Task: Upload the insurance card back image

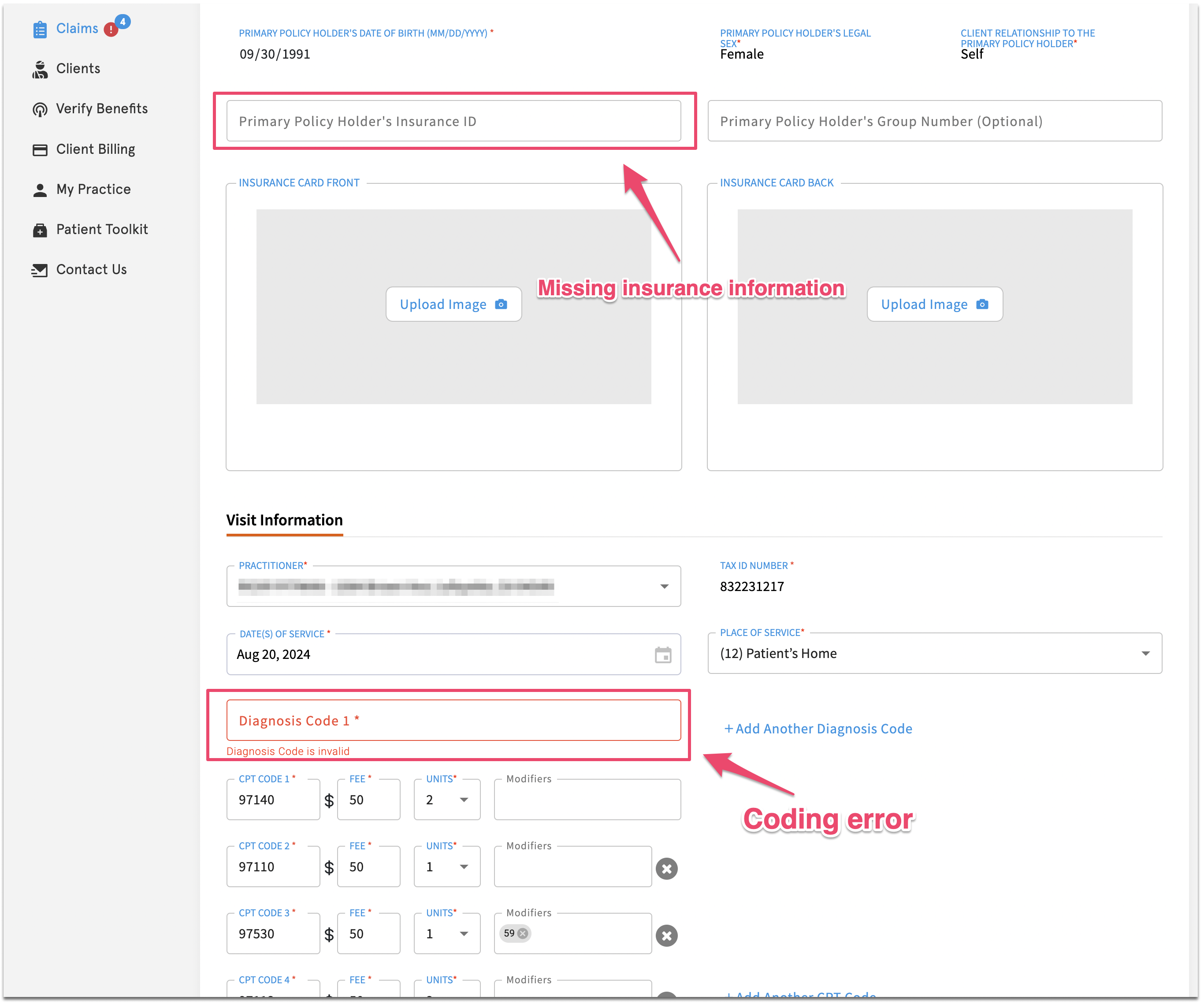Action: (x=935, y=305)
